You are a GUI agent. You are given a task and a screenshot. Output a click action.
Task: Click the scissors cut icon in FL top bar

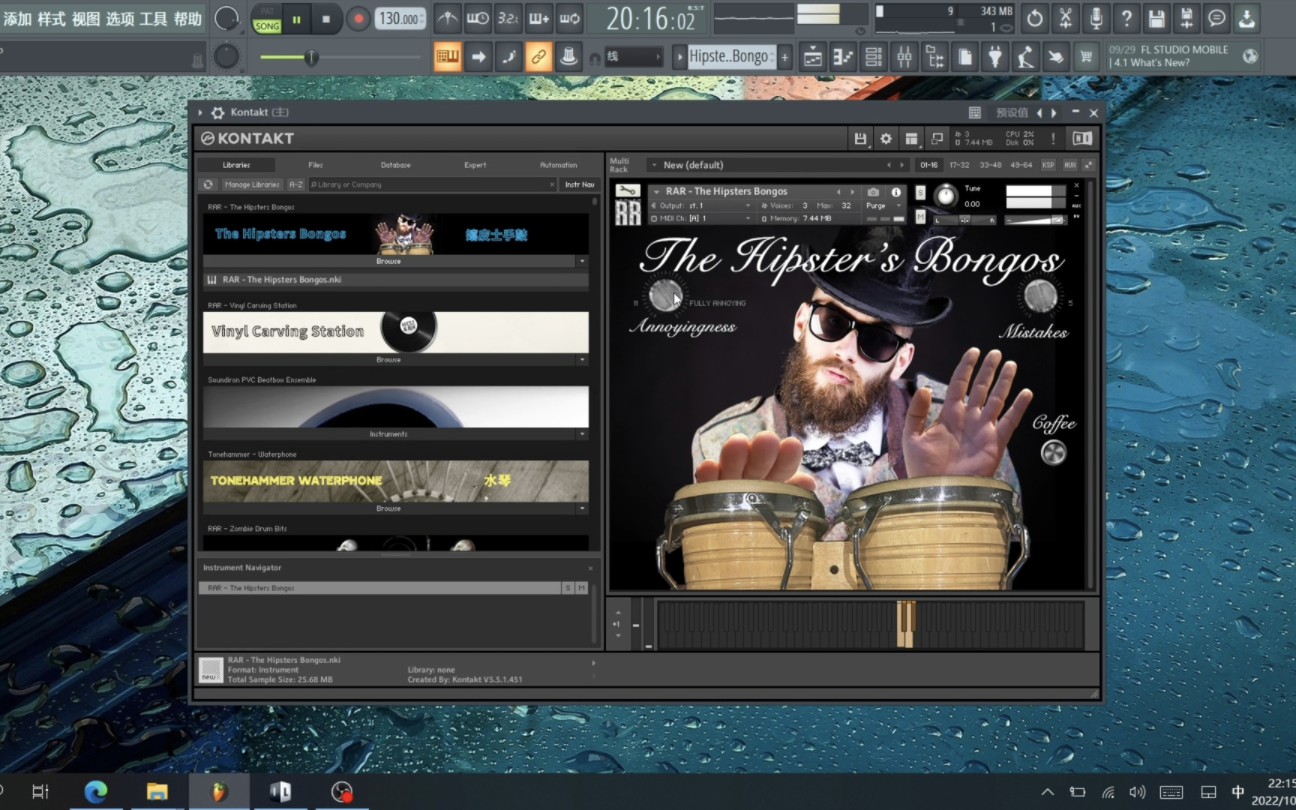(x=1066, y=18)
